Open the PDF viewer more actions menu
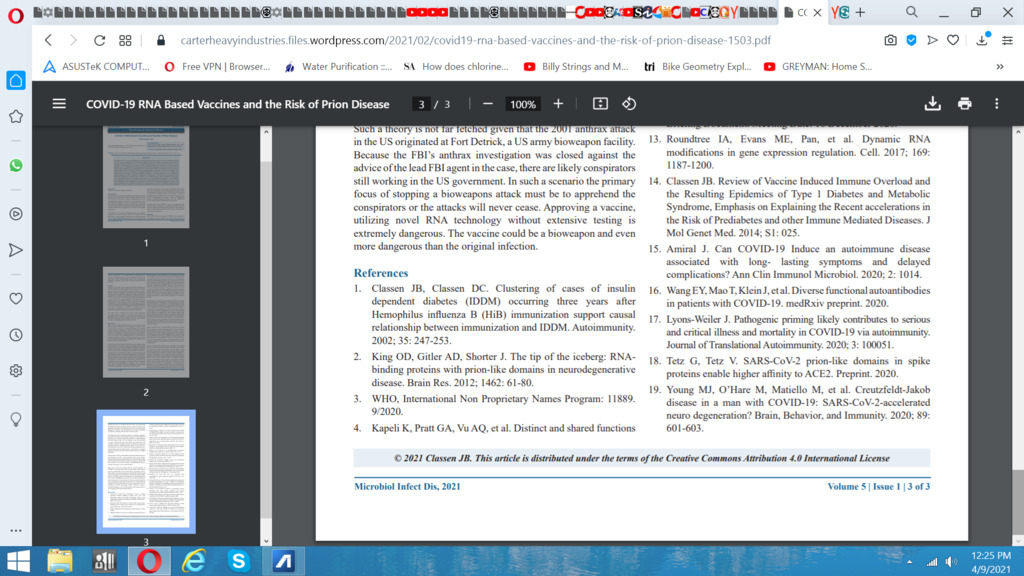 pos(996,104)
